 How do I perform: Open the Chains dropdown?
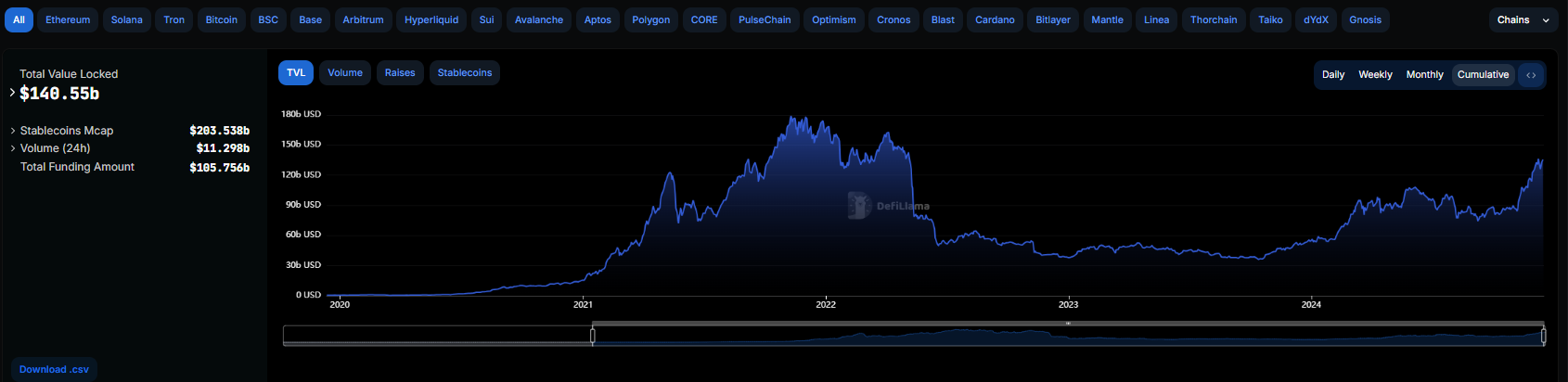click(x=1523, y=19)
